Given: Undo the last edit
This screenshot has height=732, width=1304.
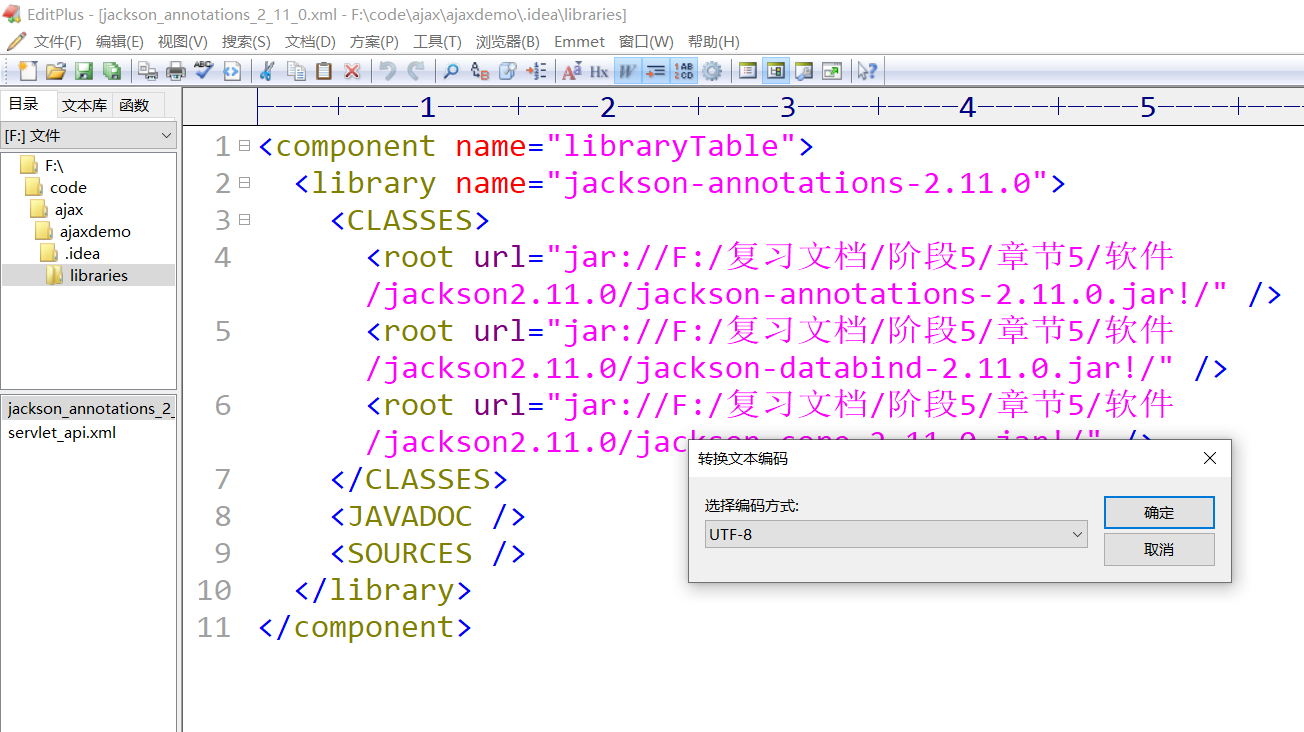Looking at the screenshot, I should point(388,71).
